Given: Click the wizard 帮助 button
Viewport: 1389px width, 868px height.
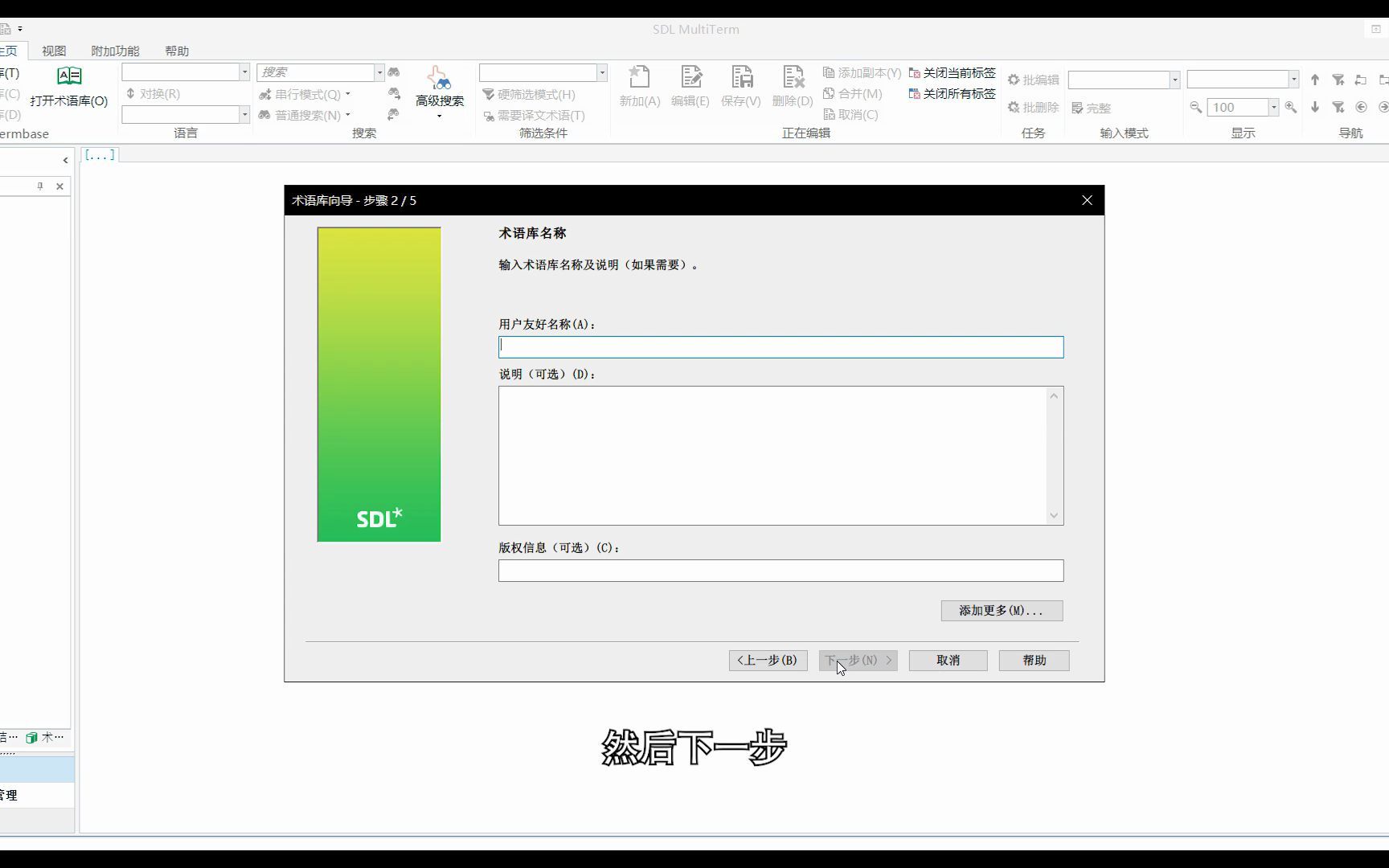Looking at the screenshot, I should 1034,660.
